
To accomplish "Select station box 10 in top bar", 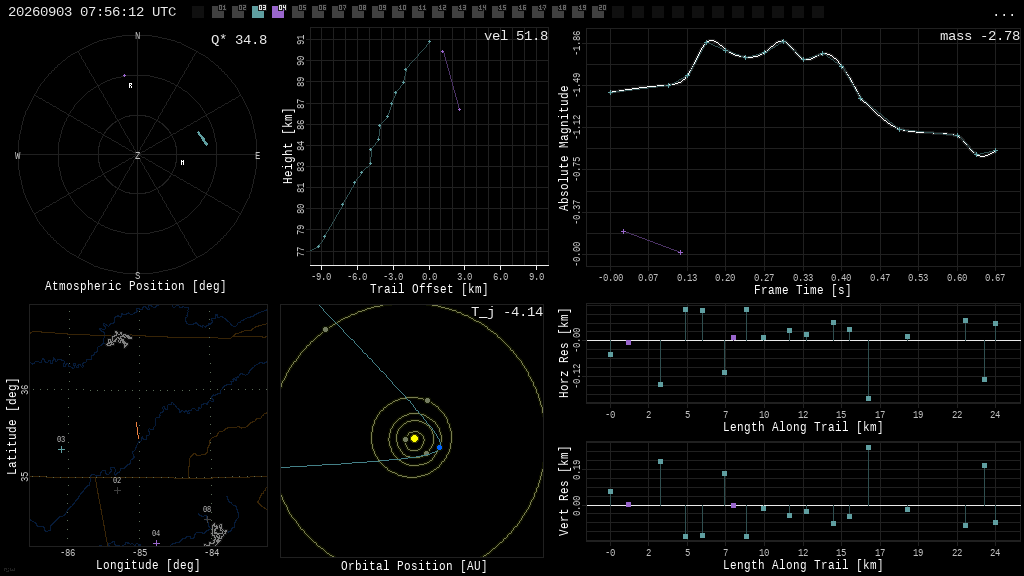I will 398,12.
